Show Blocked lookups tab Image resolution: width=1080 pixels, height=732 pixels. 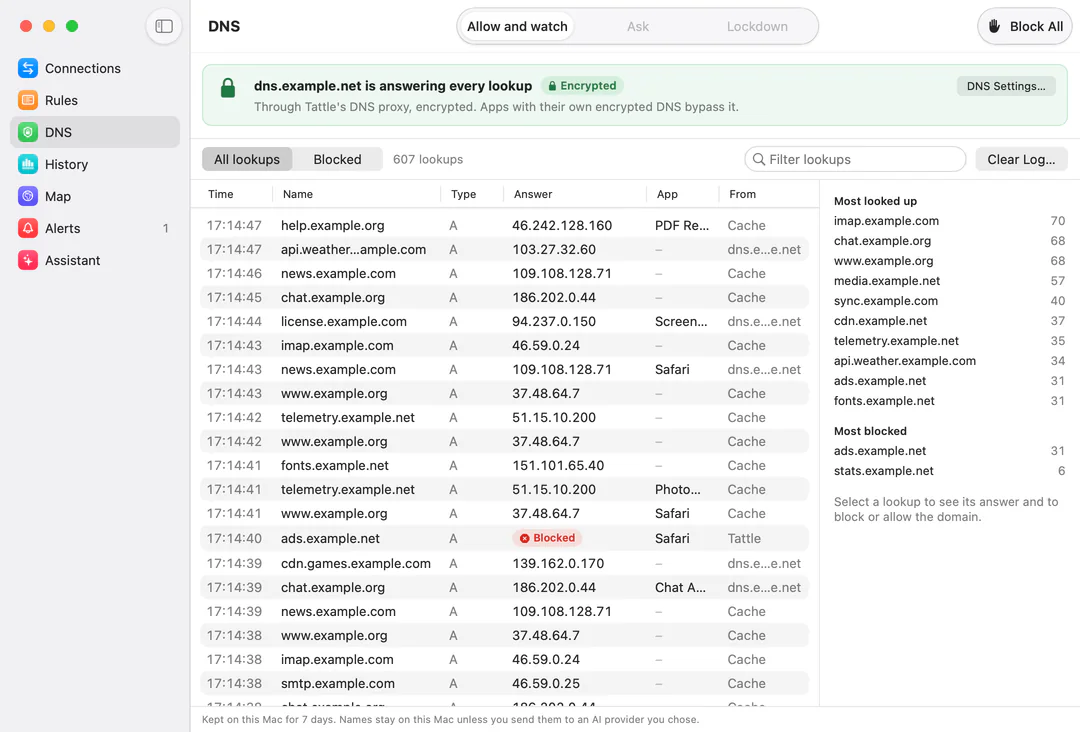point(337,159)
